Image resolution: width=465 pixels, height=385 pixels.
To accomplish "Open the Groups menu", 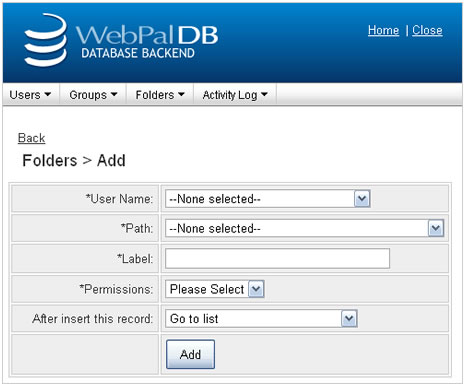I will point(93,95).
